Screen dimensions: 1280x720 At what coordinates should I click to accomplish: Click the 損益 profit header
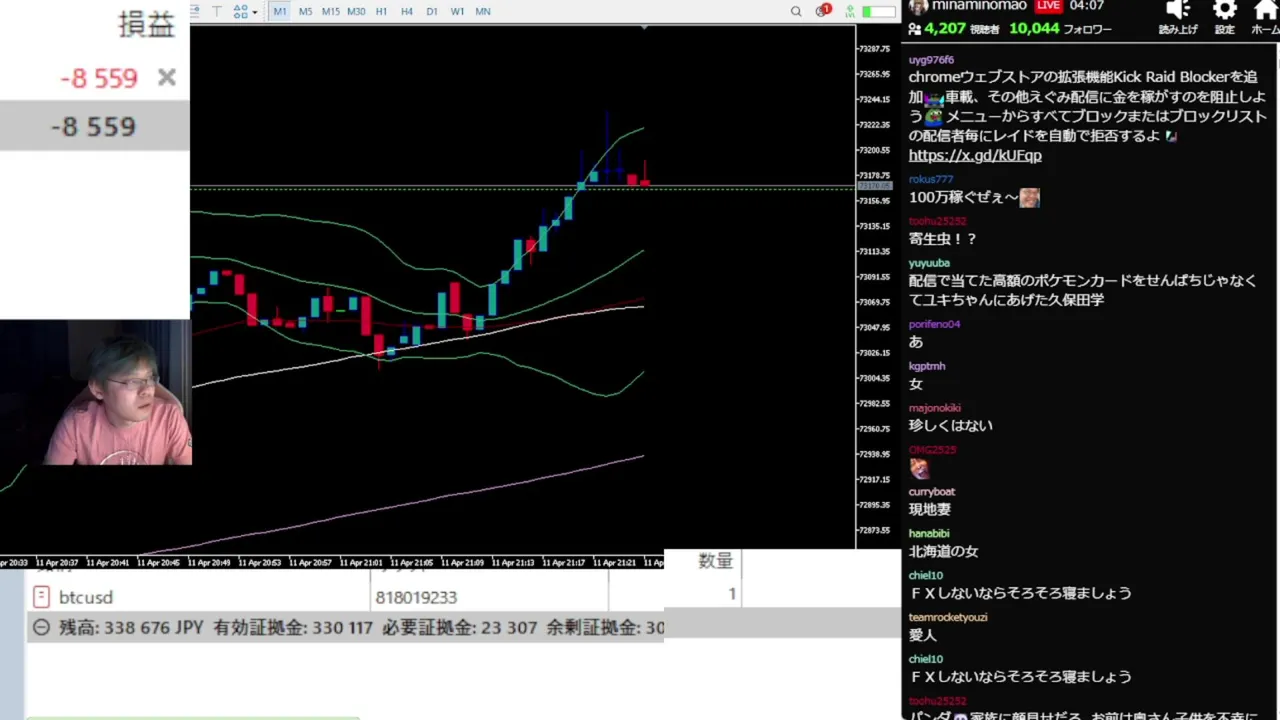point(146,25)
